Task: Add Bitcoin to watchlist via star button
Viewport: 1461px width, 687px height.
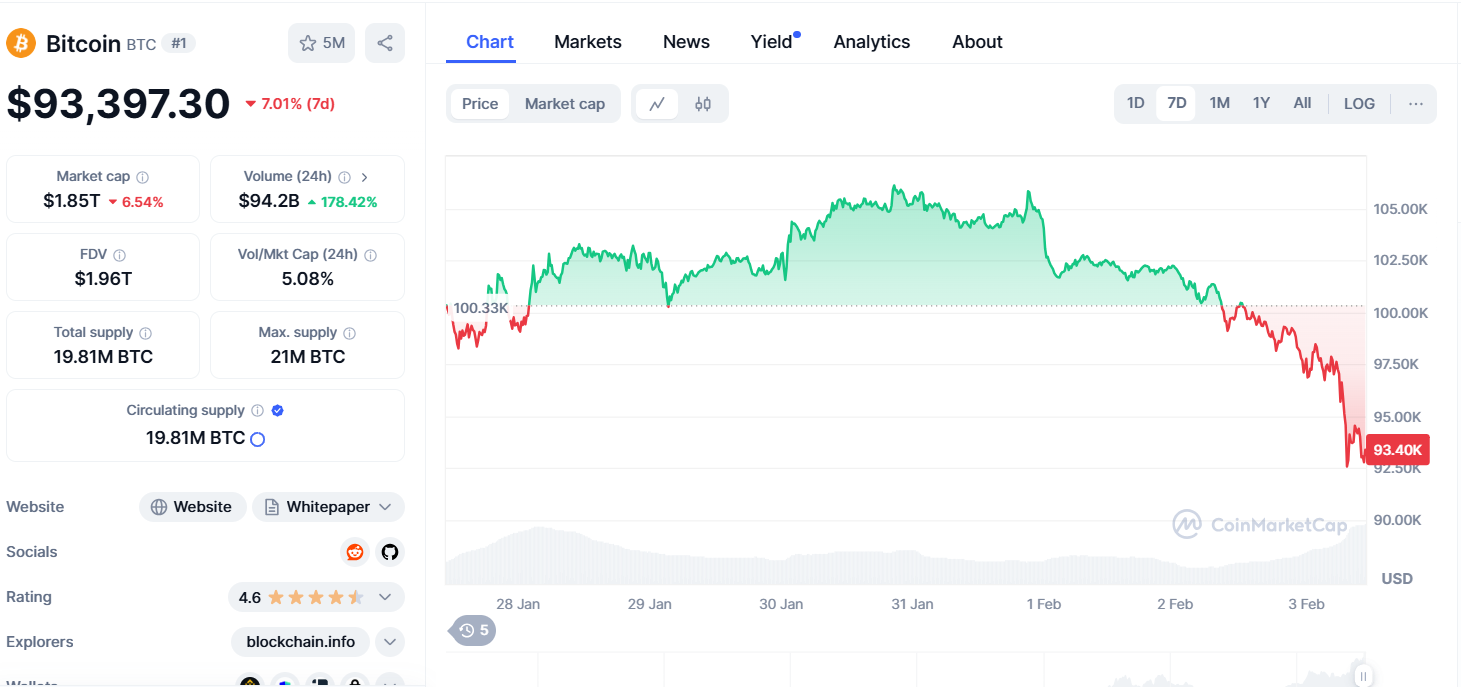Action: [x=321, y=43]
